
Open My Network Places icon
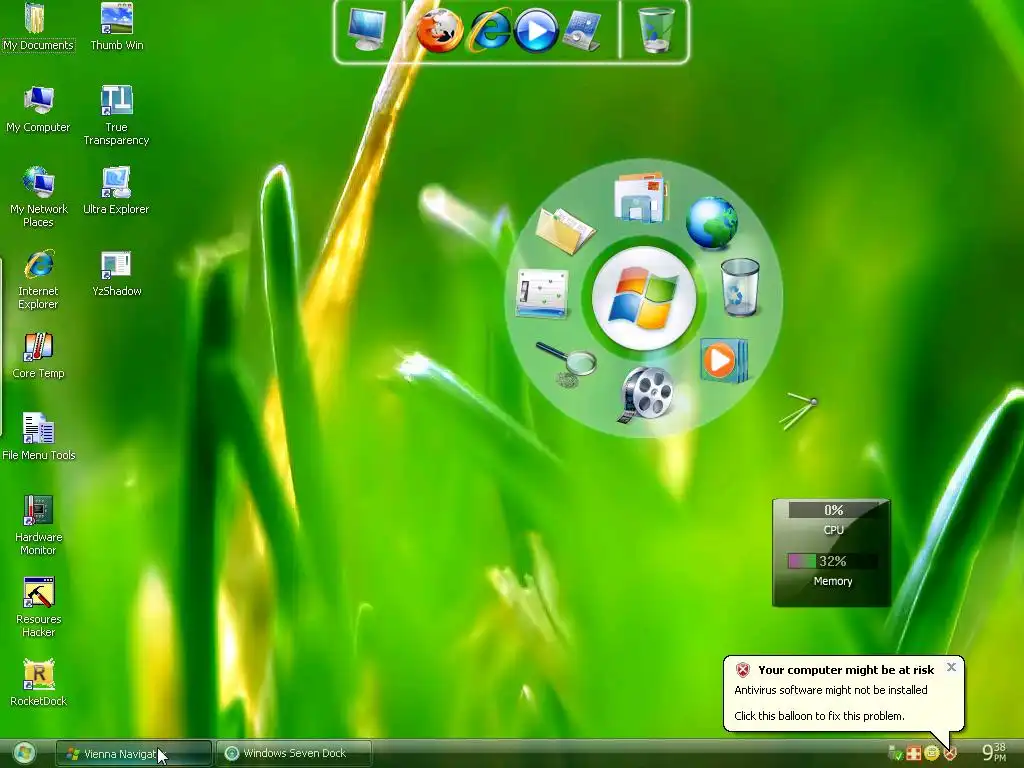click(38, 197)
